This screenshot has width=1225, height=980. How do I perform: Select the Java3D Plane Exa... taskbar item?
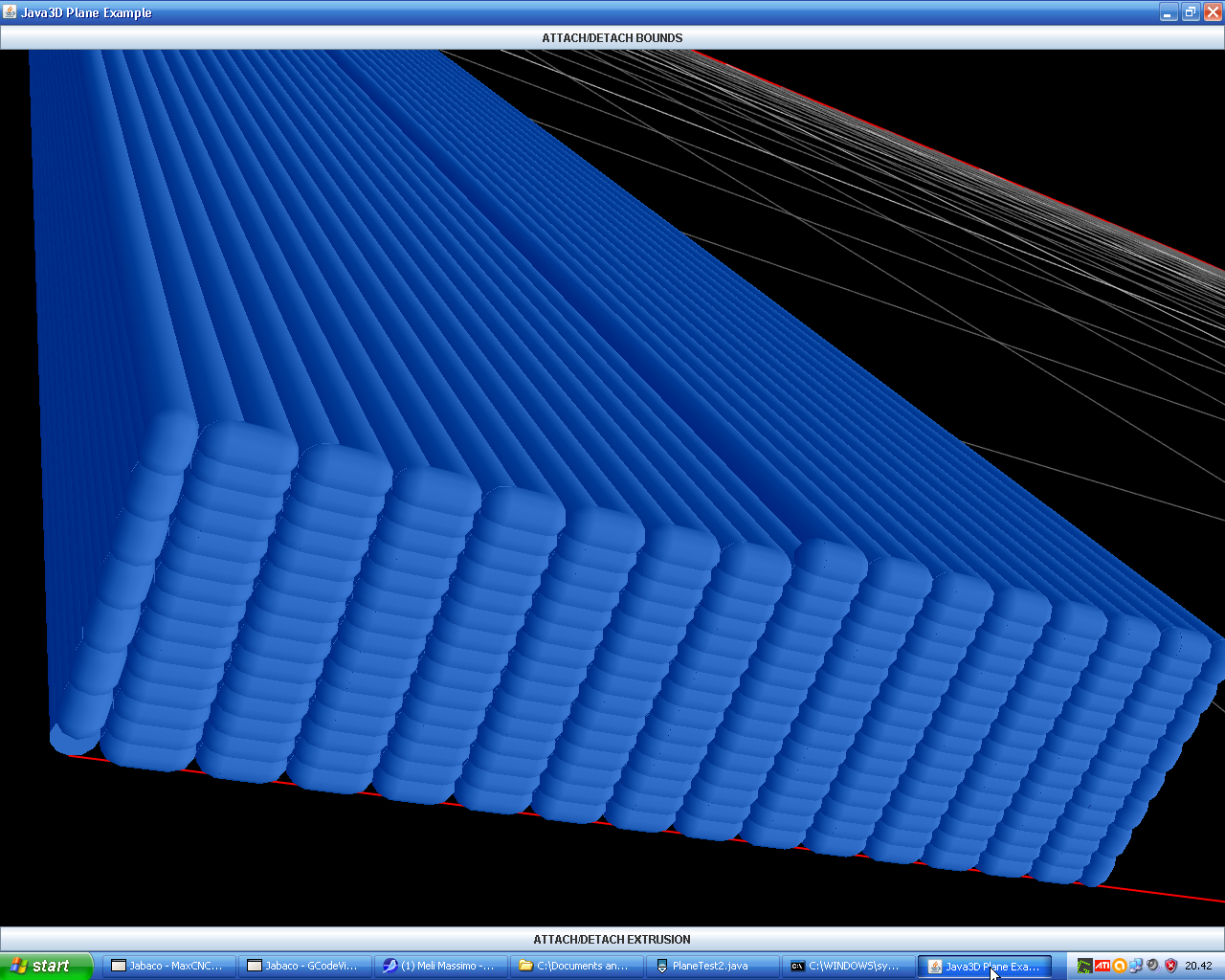point(985,967)
